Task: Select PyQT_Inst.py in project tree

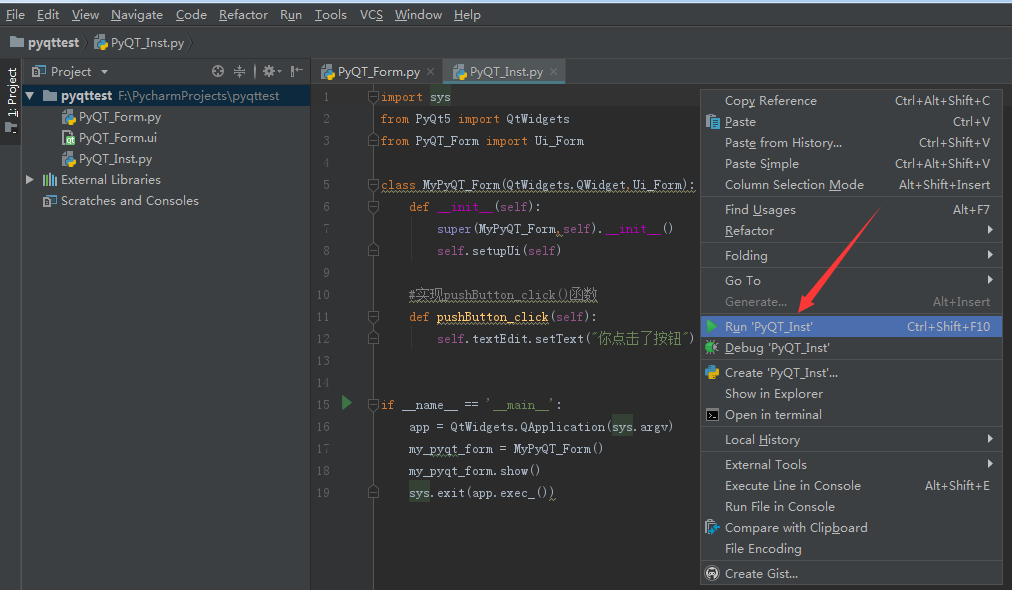Action: 115,159
